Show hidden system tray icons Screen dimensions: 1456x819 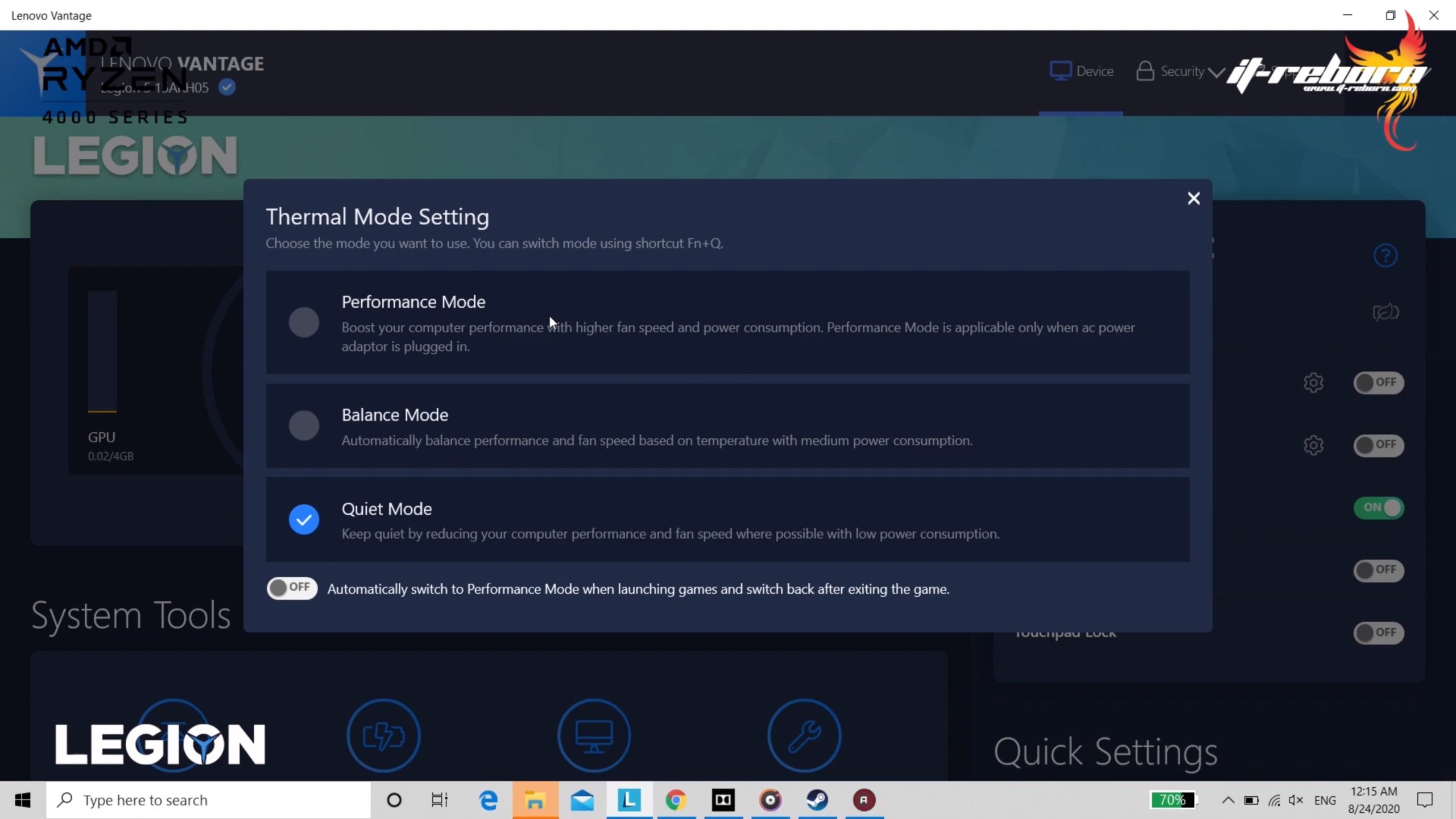pos(1228,800)
